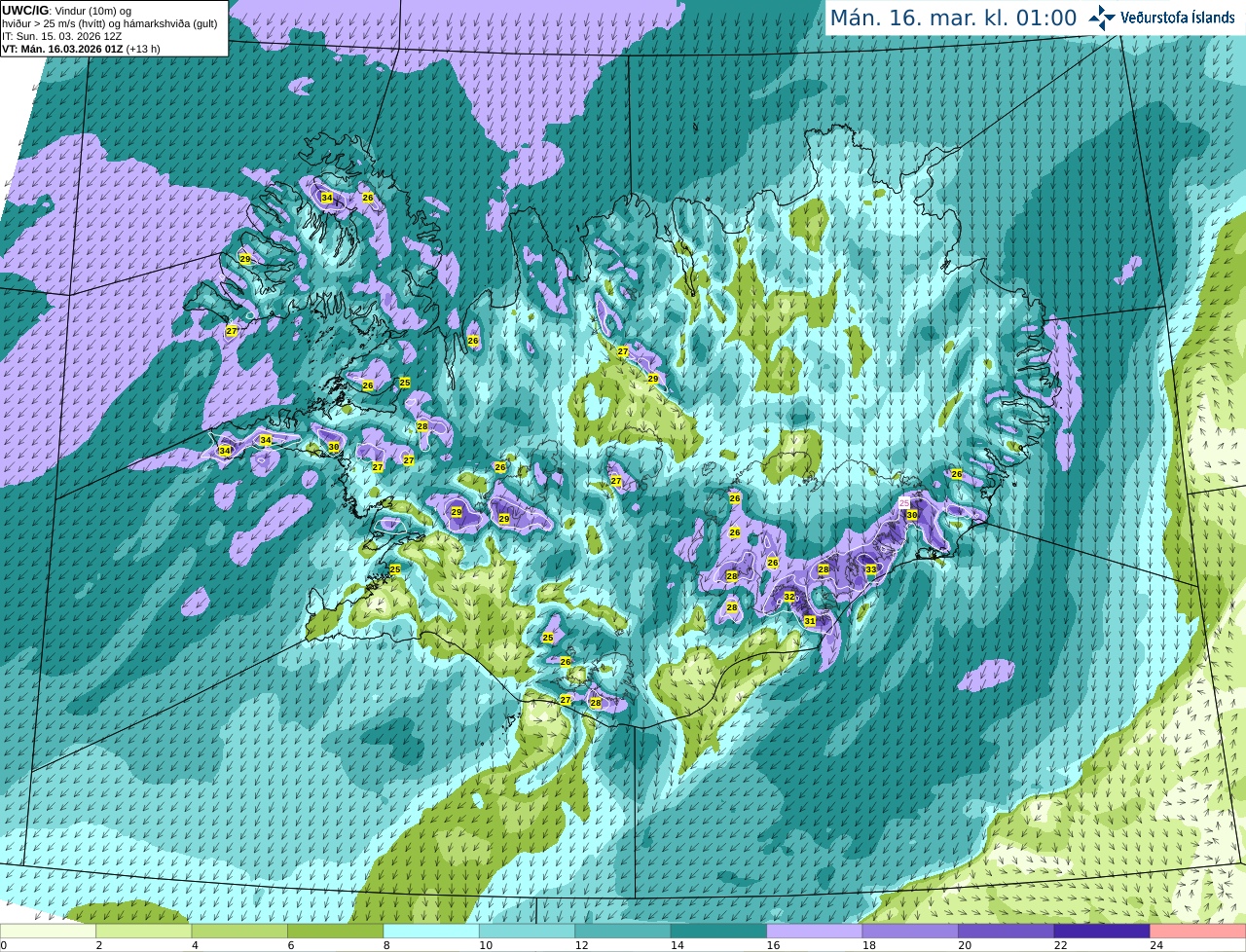Viewport: 1246px width, 952px height.
Task: Click the valid time "VT: Mán. 16.03.2026 01Z (+13 h)"
Action: (81, 49)
